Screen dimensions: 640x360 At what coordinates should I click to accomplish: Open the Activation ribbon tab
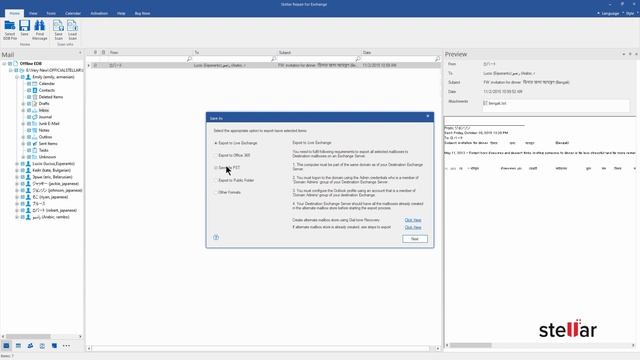coord(99,13)
